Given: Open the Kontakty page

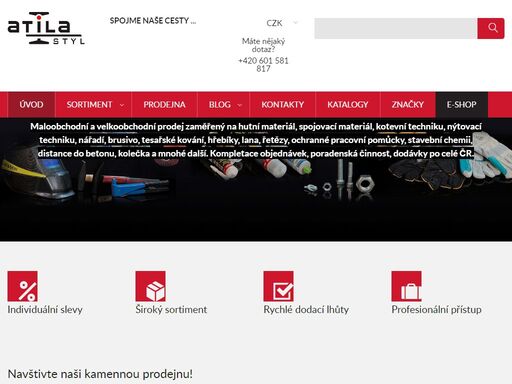Looking at the screenshot, I should pyautogui.click(x=282, y=105).
